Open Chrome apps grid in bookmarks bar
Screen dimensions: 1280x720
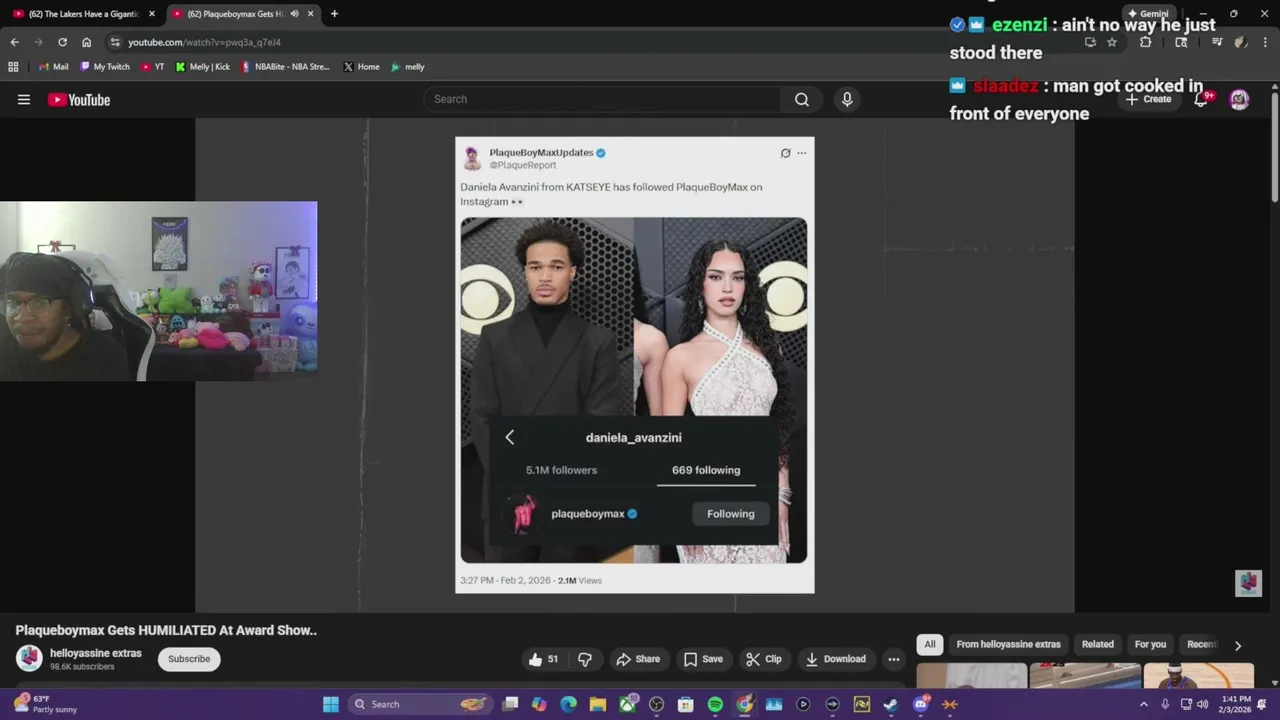click(x=13, y=67)
